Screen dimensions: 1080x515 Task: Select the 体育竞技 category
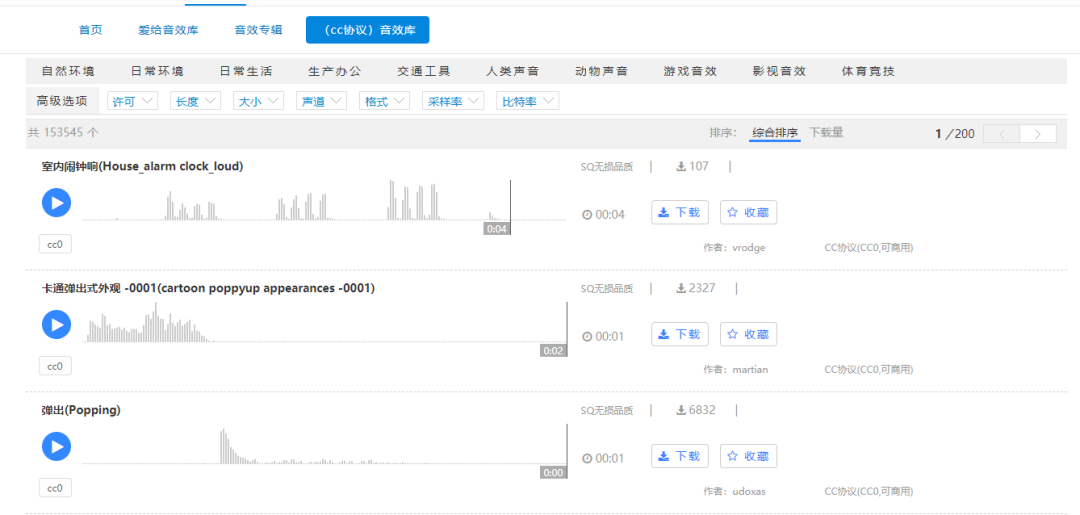point(868,71)
